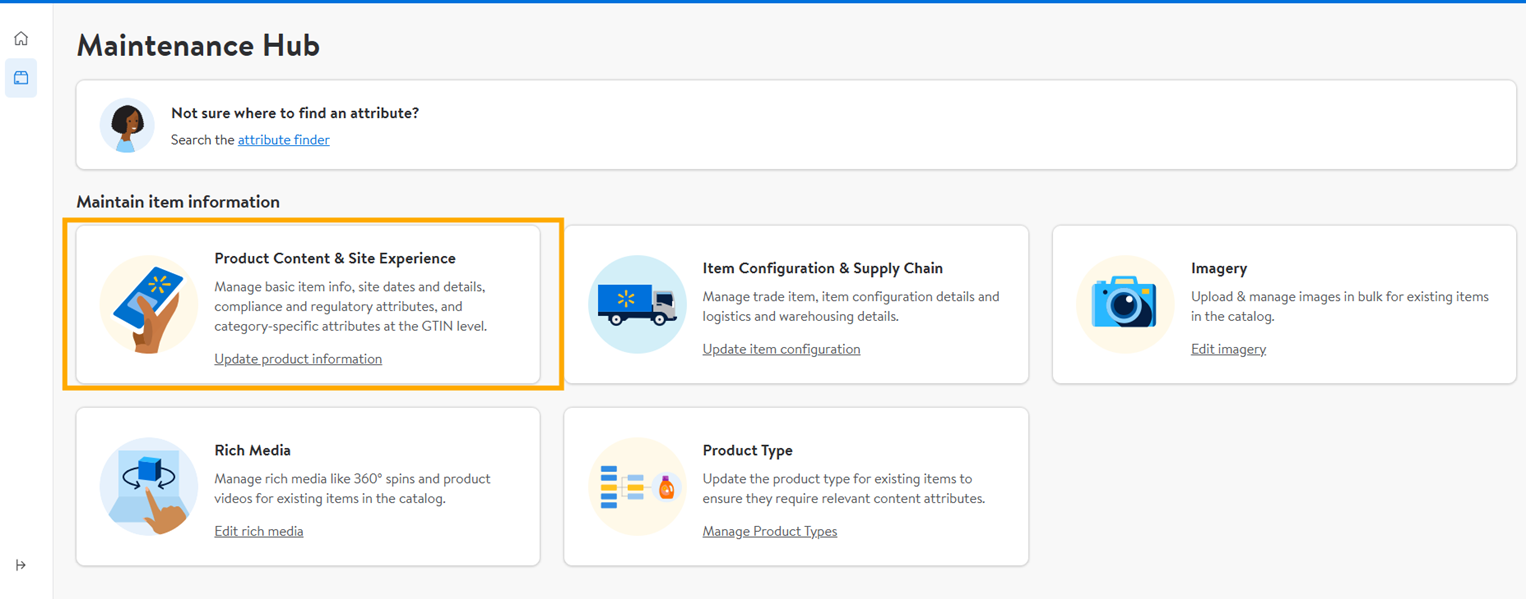Select the Rich Media card title
Viewport: 1526px width, 599px height.
point(253,450)
